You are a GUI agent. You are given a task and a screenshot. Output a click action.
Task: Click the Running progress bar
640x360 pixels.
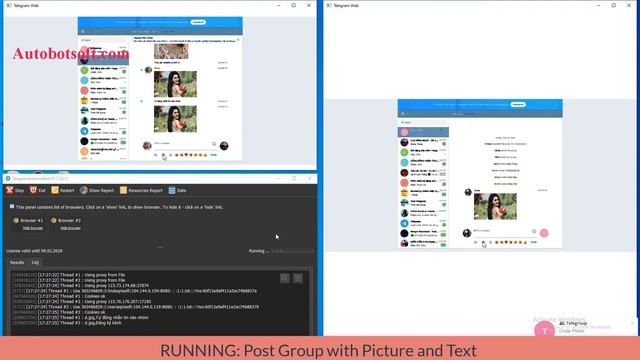(x=293, y=251)
